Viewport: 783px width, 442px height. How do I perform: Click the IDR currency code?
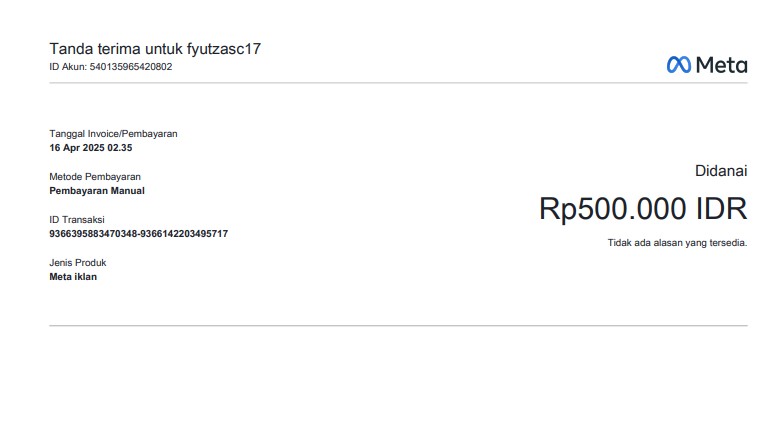point(721,209)
